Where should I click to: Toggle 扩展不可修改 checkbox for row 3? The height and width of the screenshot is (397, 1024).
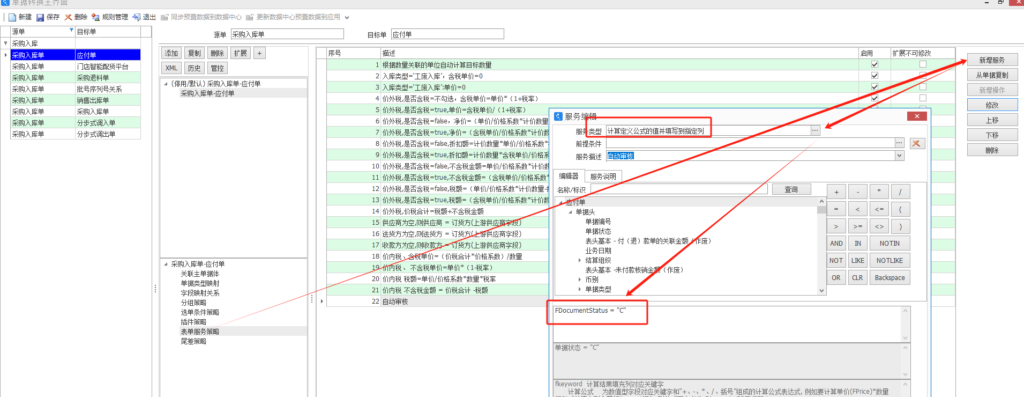922,87
